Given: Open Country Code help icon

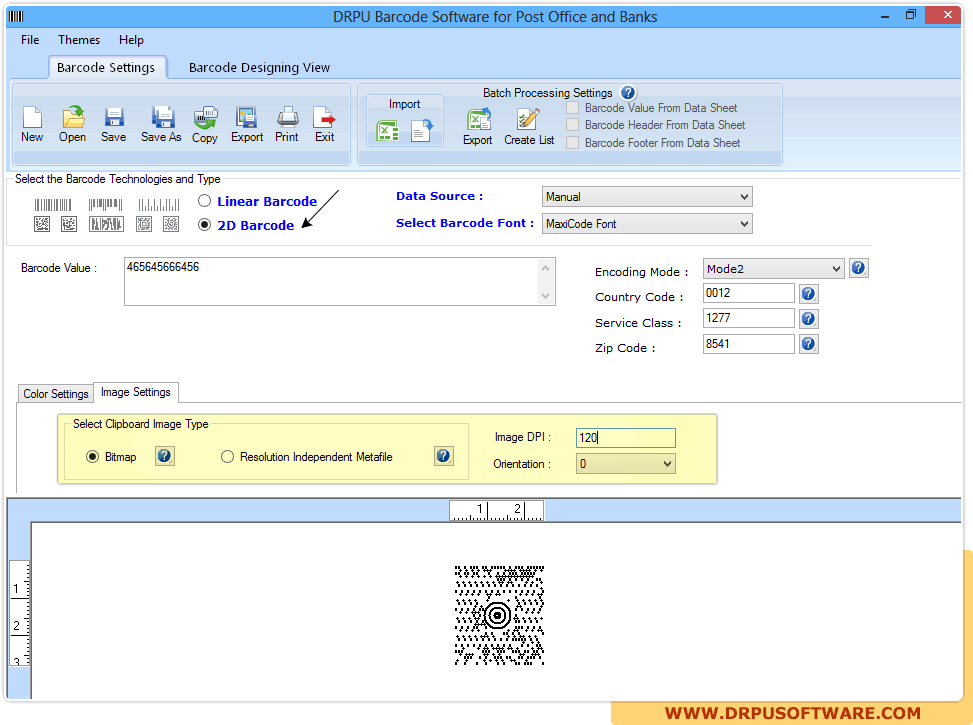Looking at the screenshot, I should tap(808, 294).
